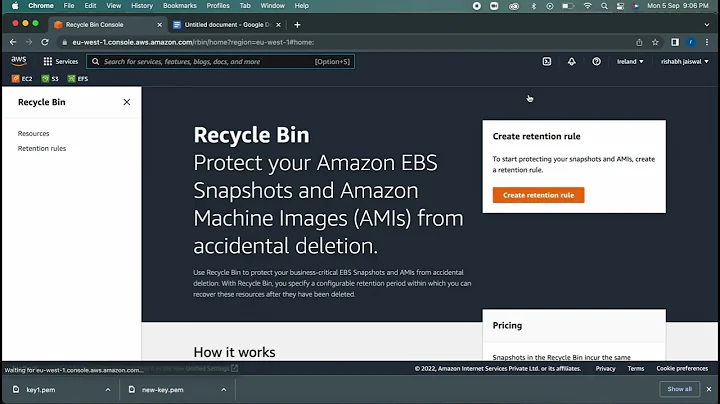Open the Tab menu
Screen dimensions: 720x404
245,6
